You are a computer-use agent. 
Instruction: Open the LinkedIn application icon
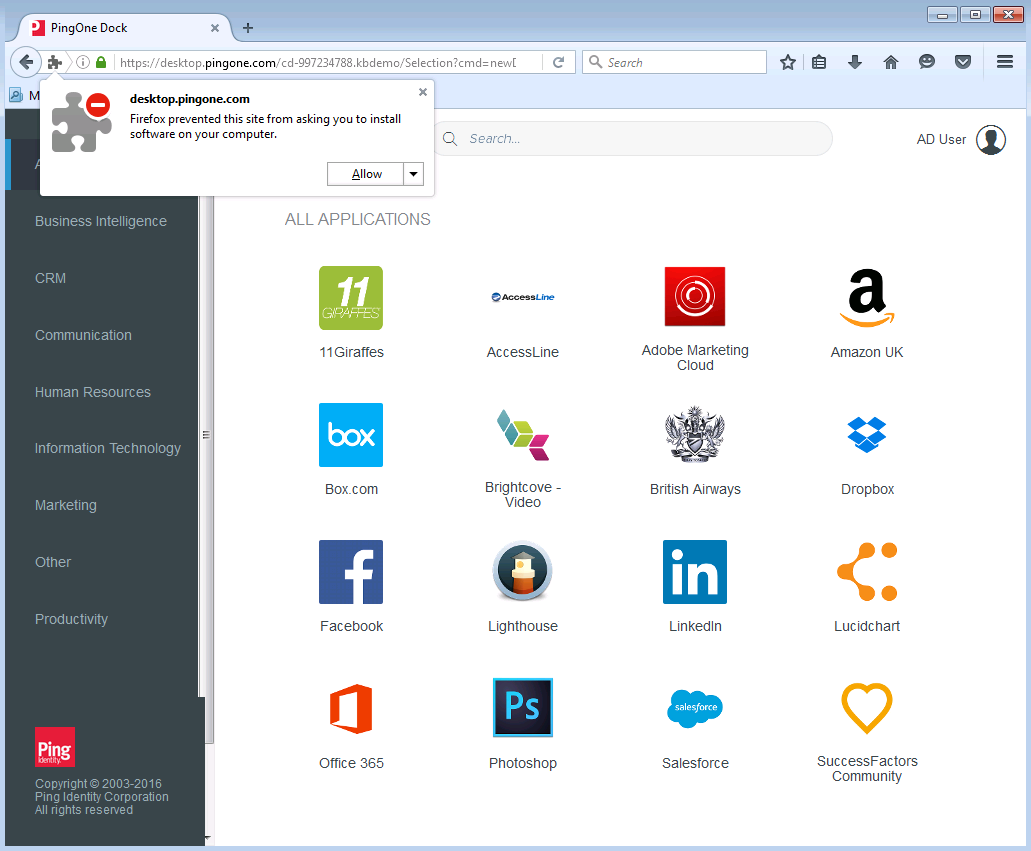(x=694, y=572)
